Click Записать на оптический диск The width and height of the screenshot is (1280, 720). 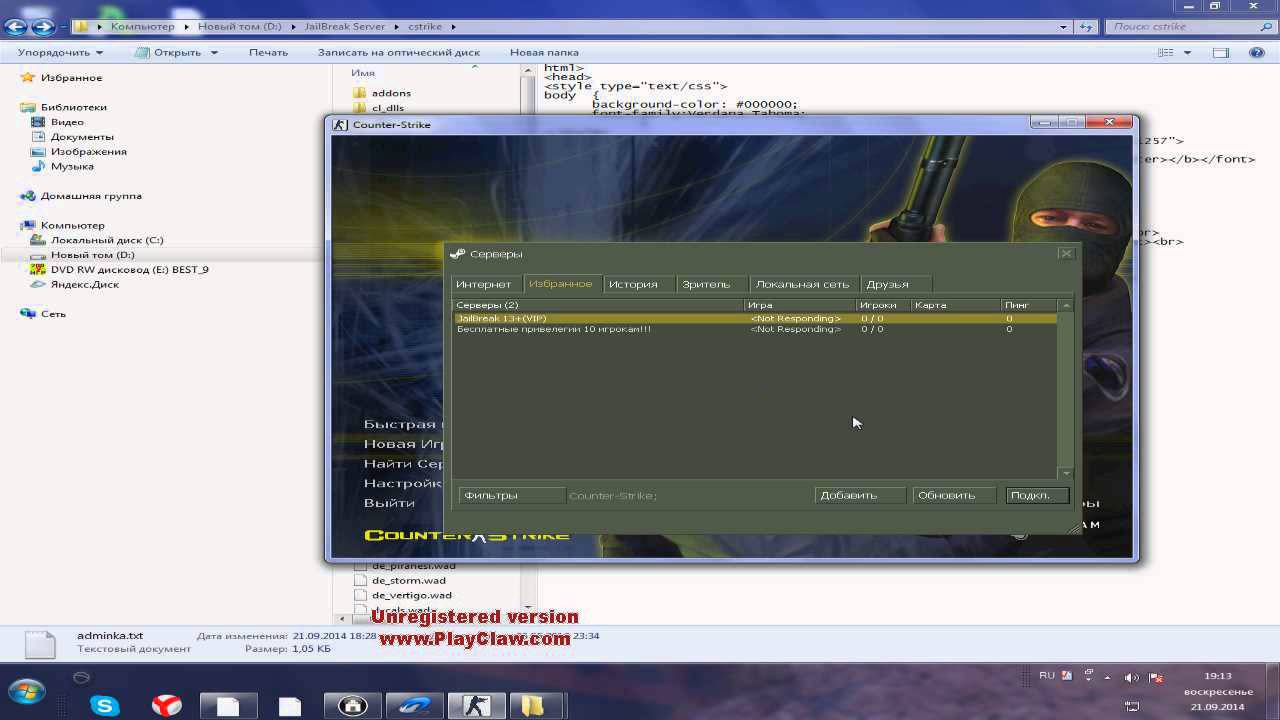coord(399,52)
